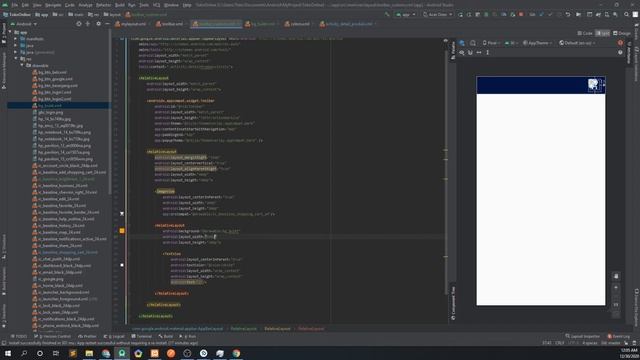
Task: Click the hand pan icon in preview
Action: 616,276
